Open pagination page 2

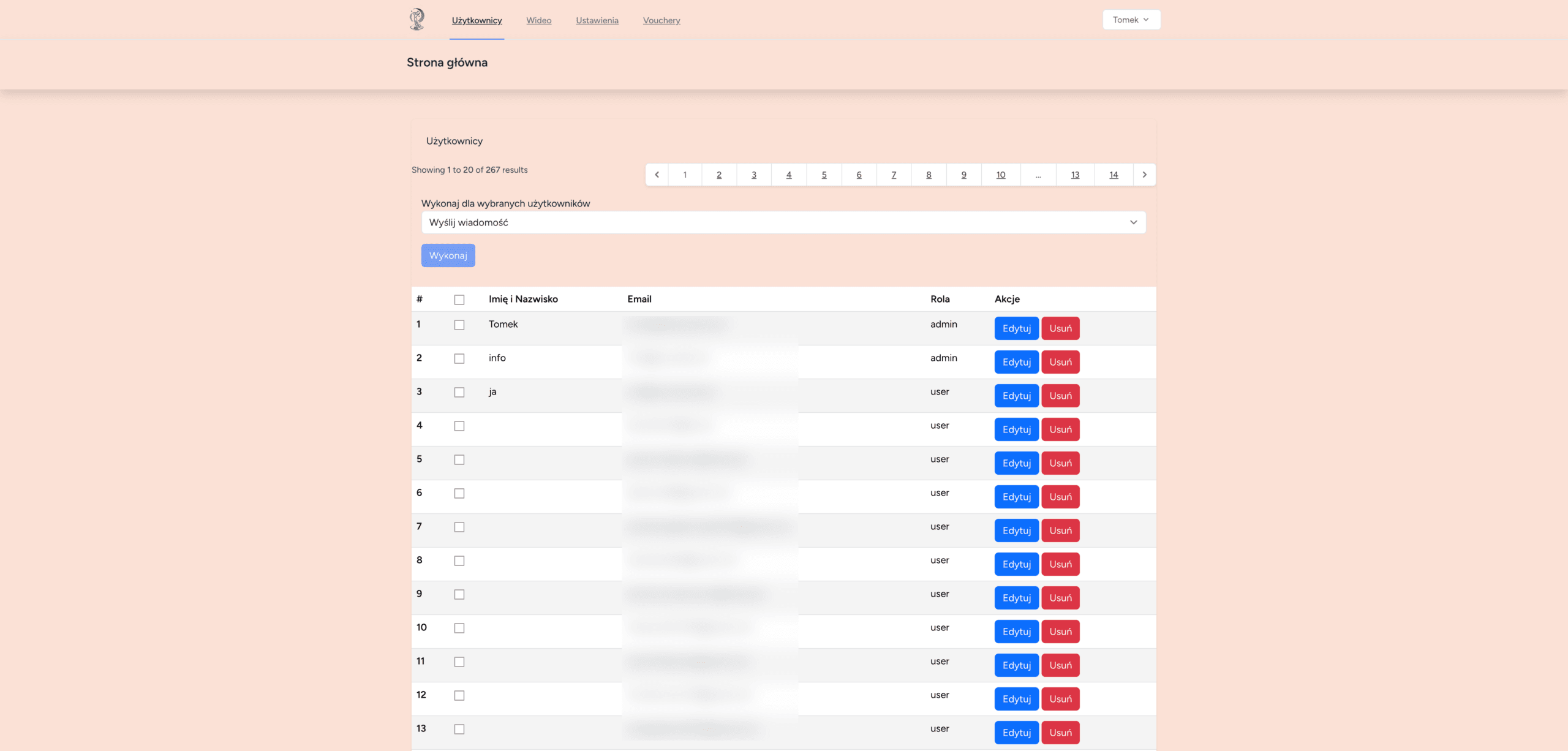(718, 175)
